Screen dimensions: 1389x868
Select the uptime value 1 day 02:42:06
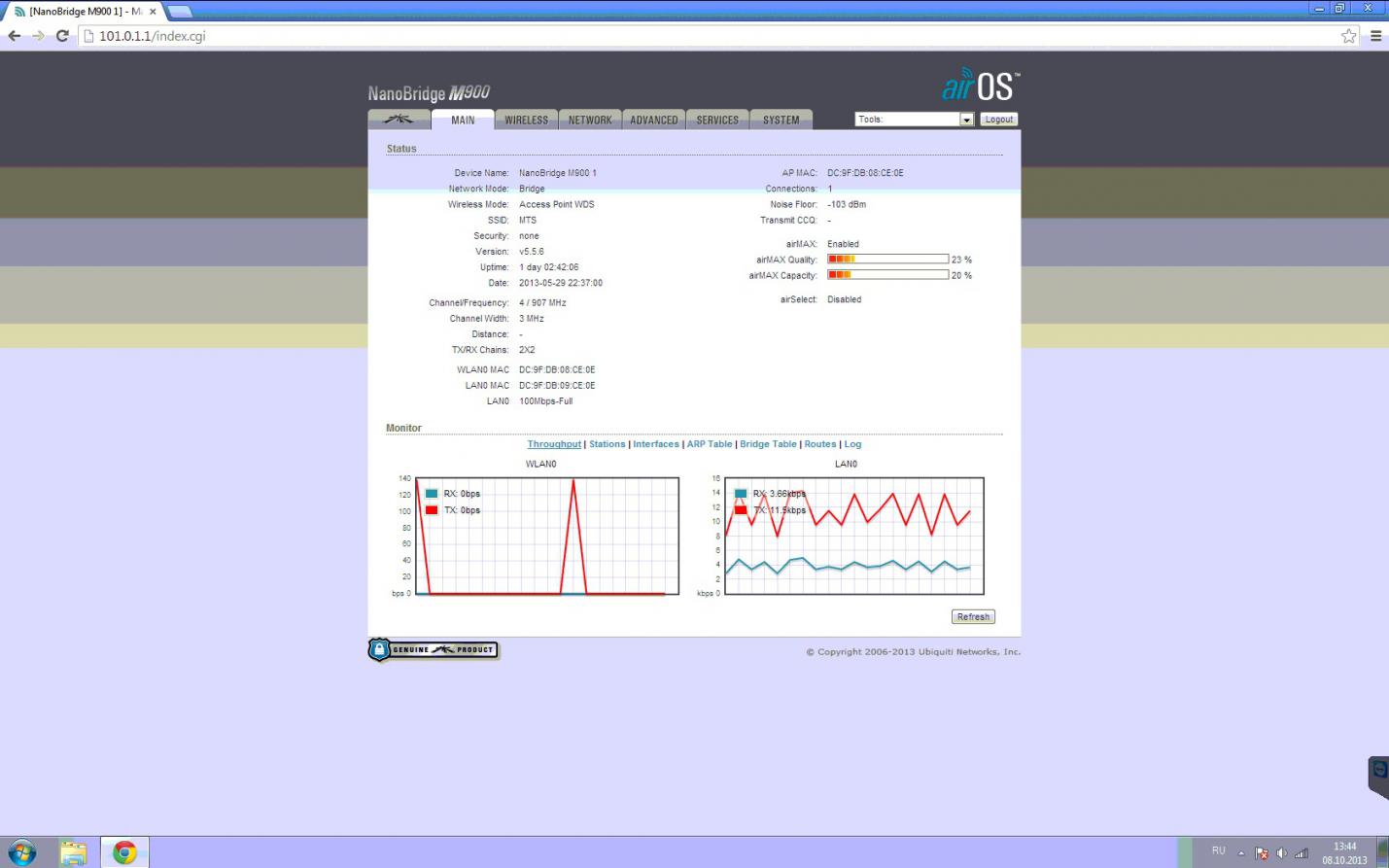(549, 267)
